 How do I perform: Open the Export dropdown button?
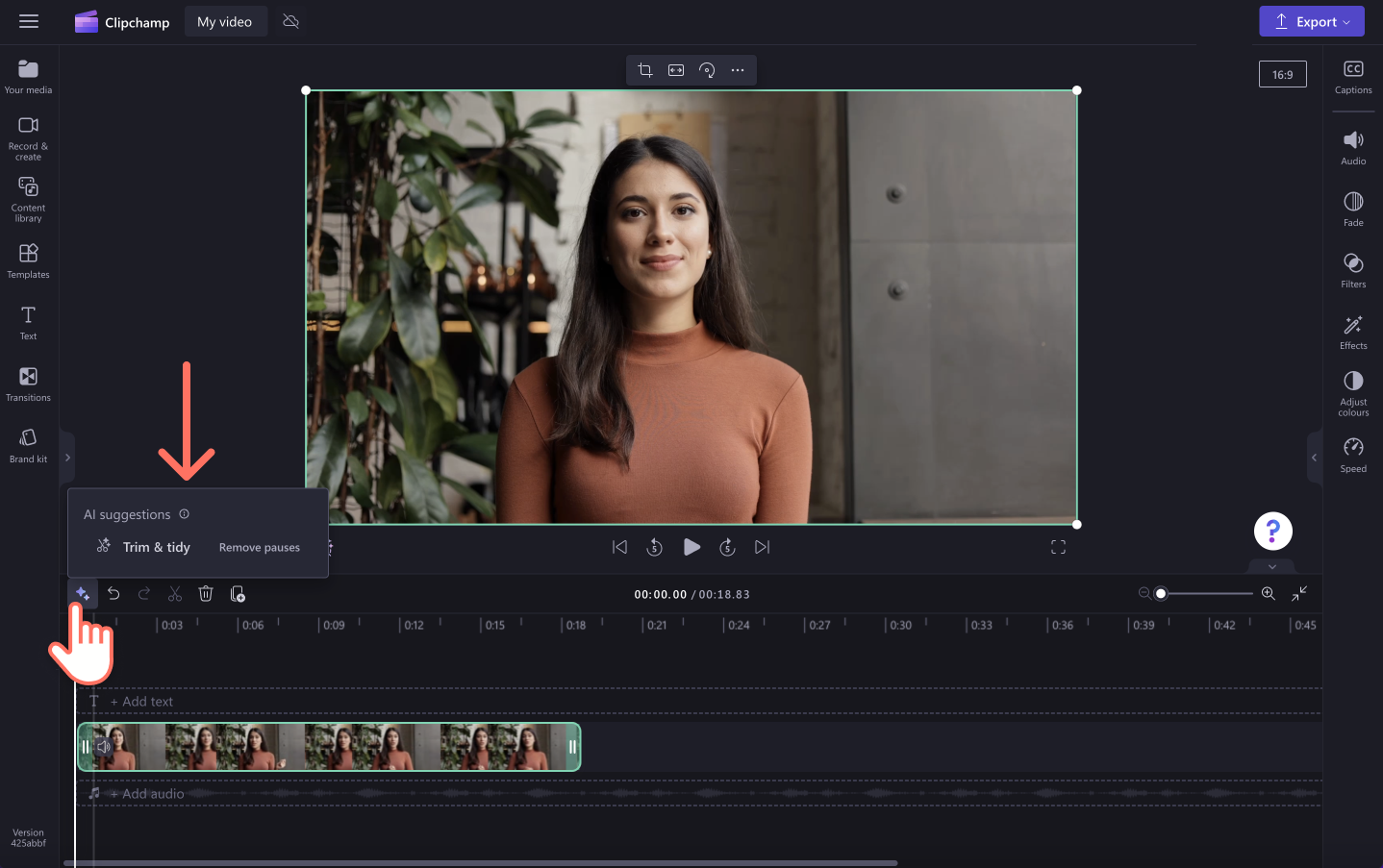[x=1312, y=22]
